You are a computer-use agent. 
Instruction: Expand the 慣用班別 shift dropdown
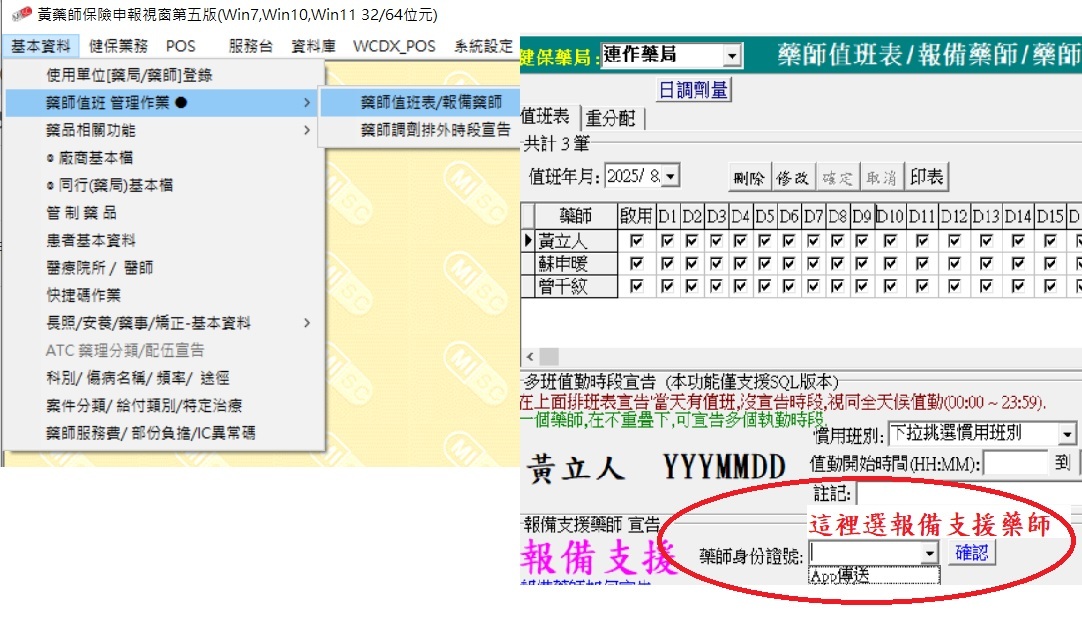tap(1067, 435)
